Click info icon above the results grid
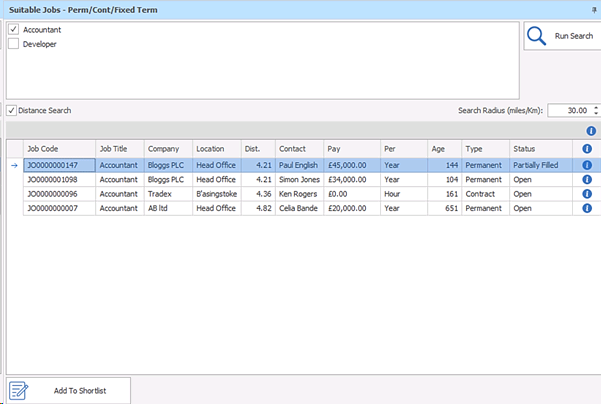The height and width of the screenshot is (404, 601). [590, 130]
